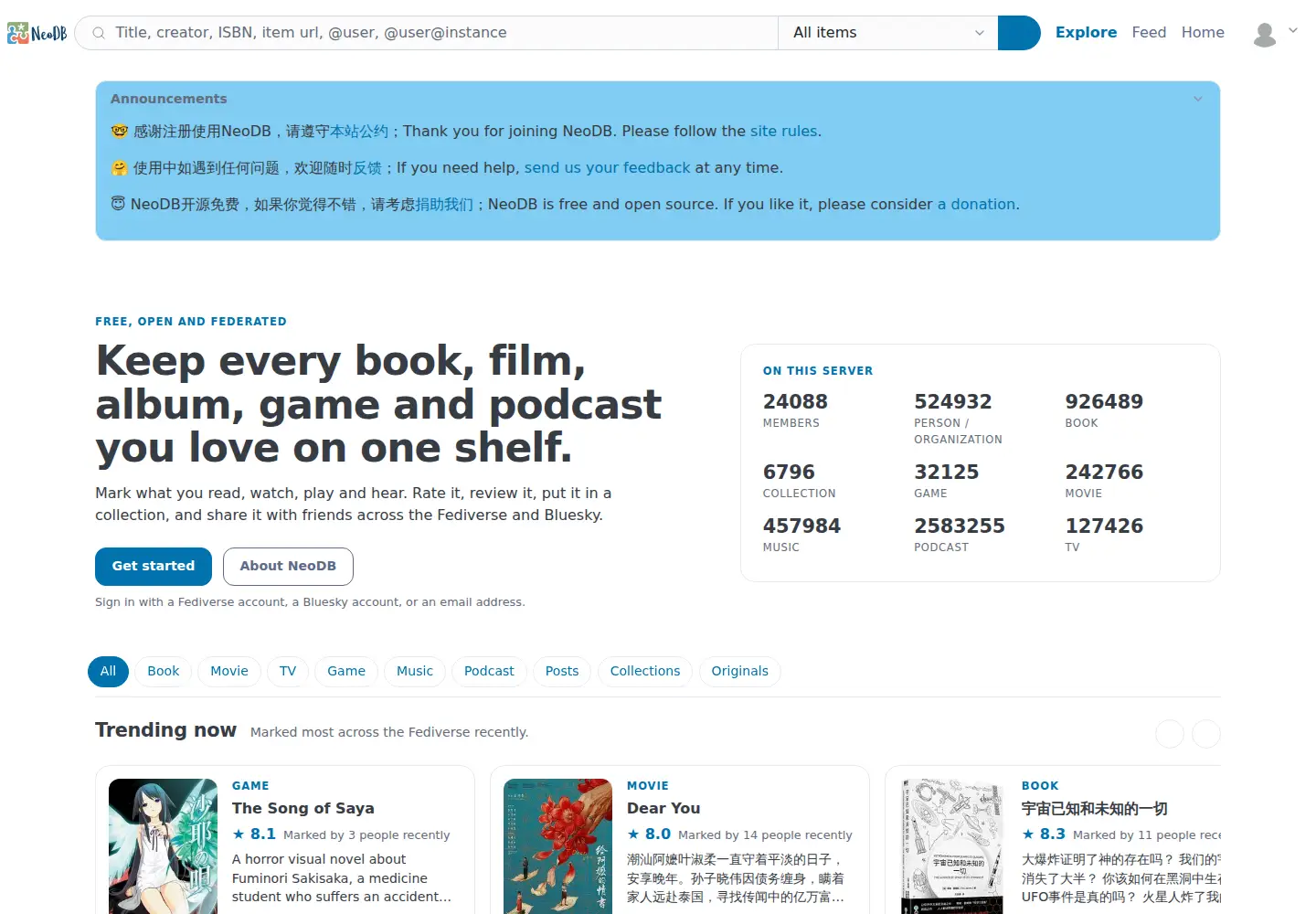
Task: Open The Song of Saya cover thumbnail
Action: coord(163,846)
